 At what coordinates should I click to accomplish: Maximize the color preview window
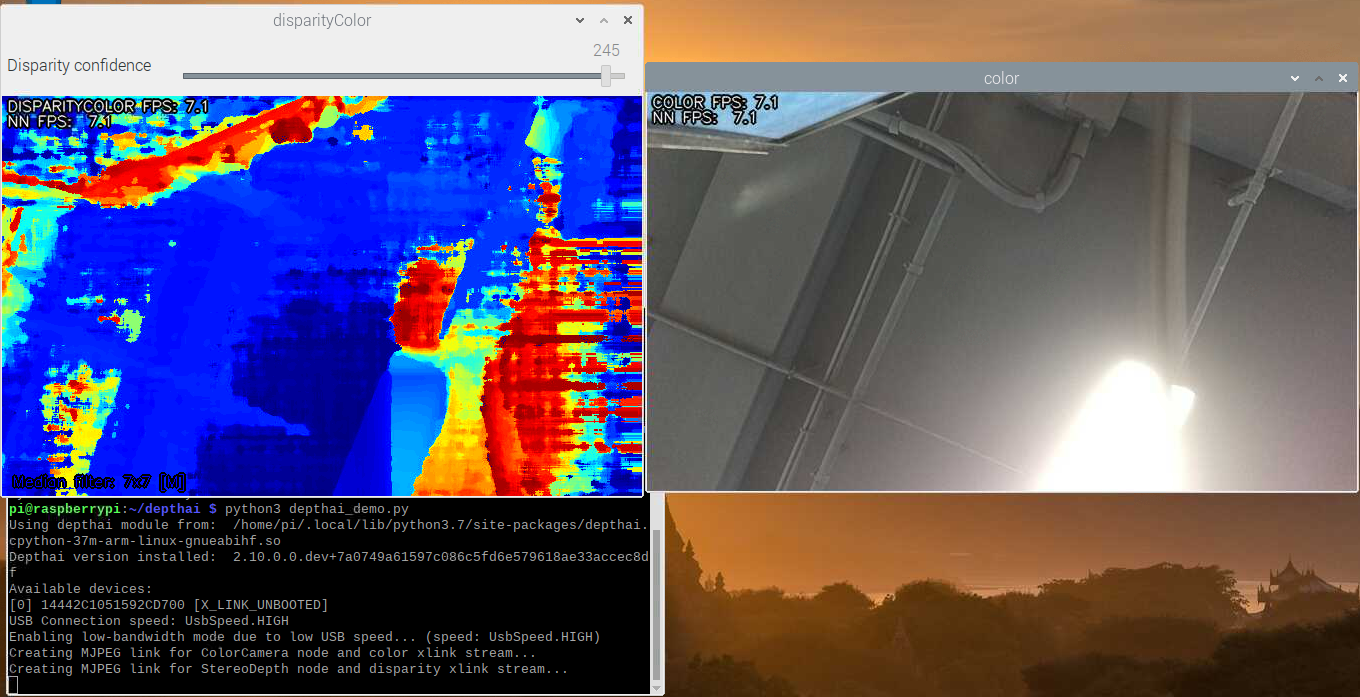pos(1319,78)
